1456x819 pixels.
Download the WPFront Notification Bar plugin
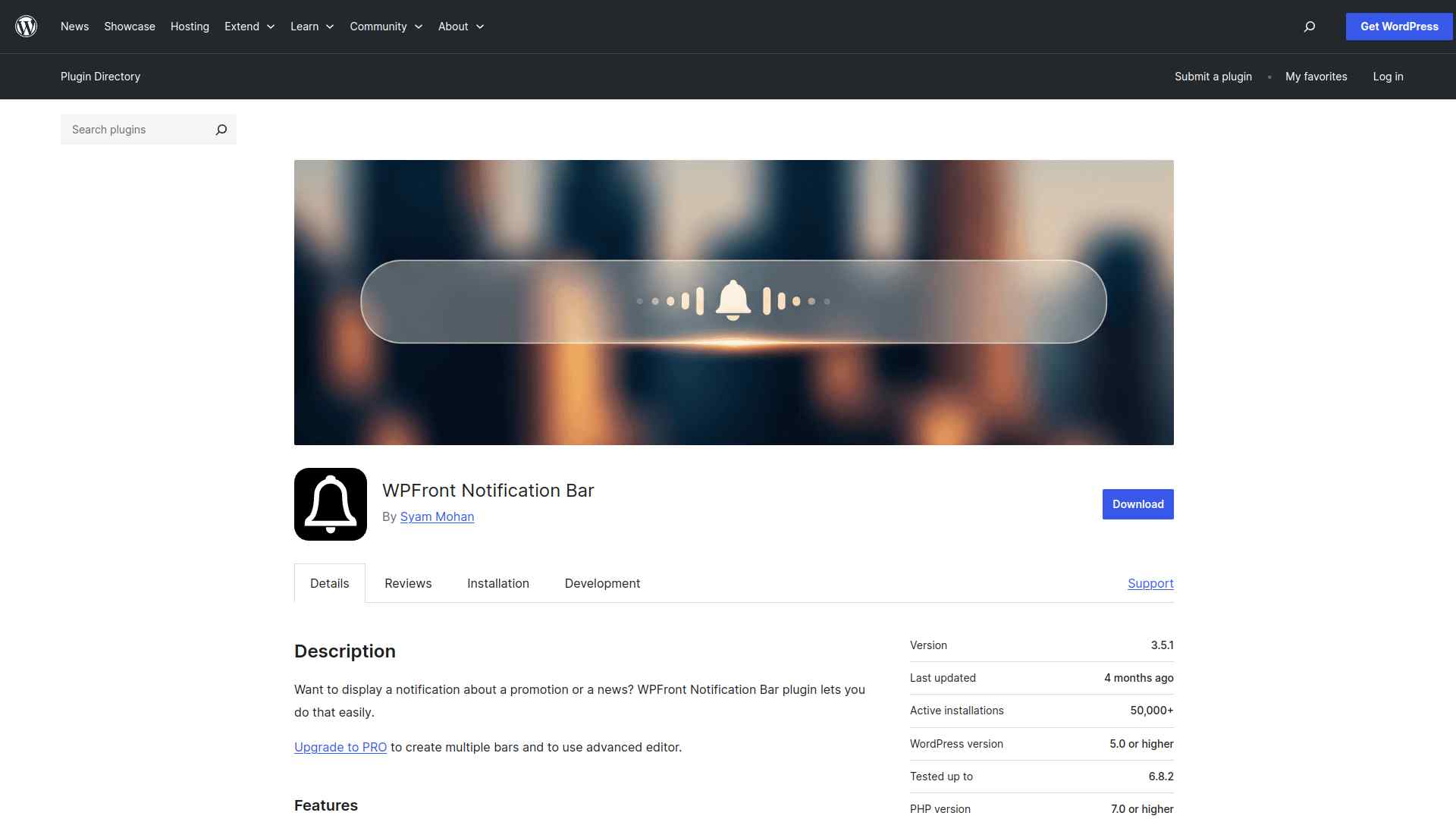point(1137,504)
